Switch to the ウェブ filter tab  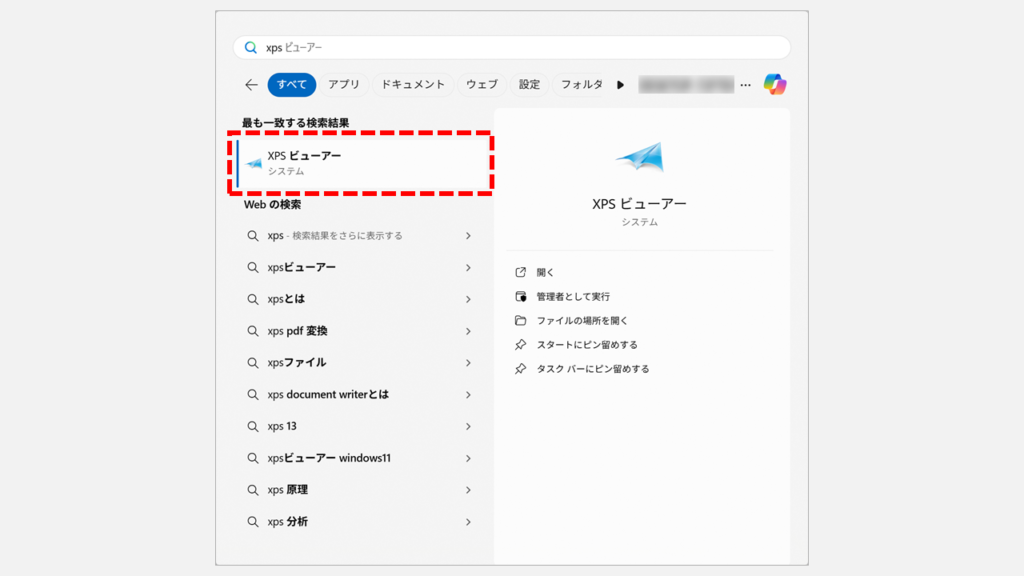point(482,85)
